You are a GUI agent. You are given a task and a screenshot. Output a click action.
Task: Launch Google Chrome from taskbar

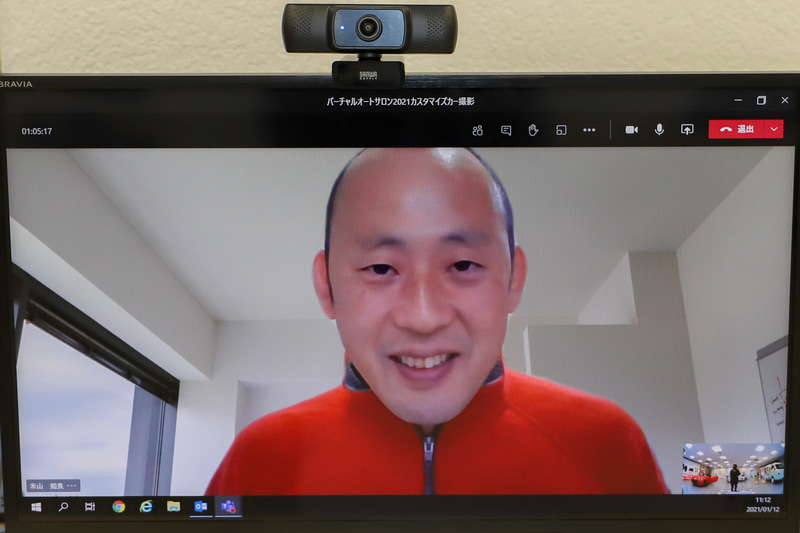point(119,506)
